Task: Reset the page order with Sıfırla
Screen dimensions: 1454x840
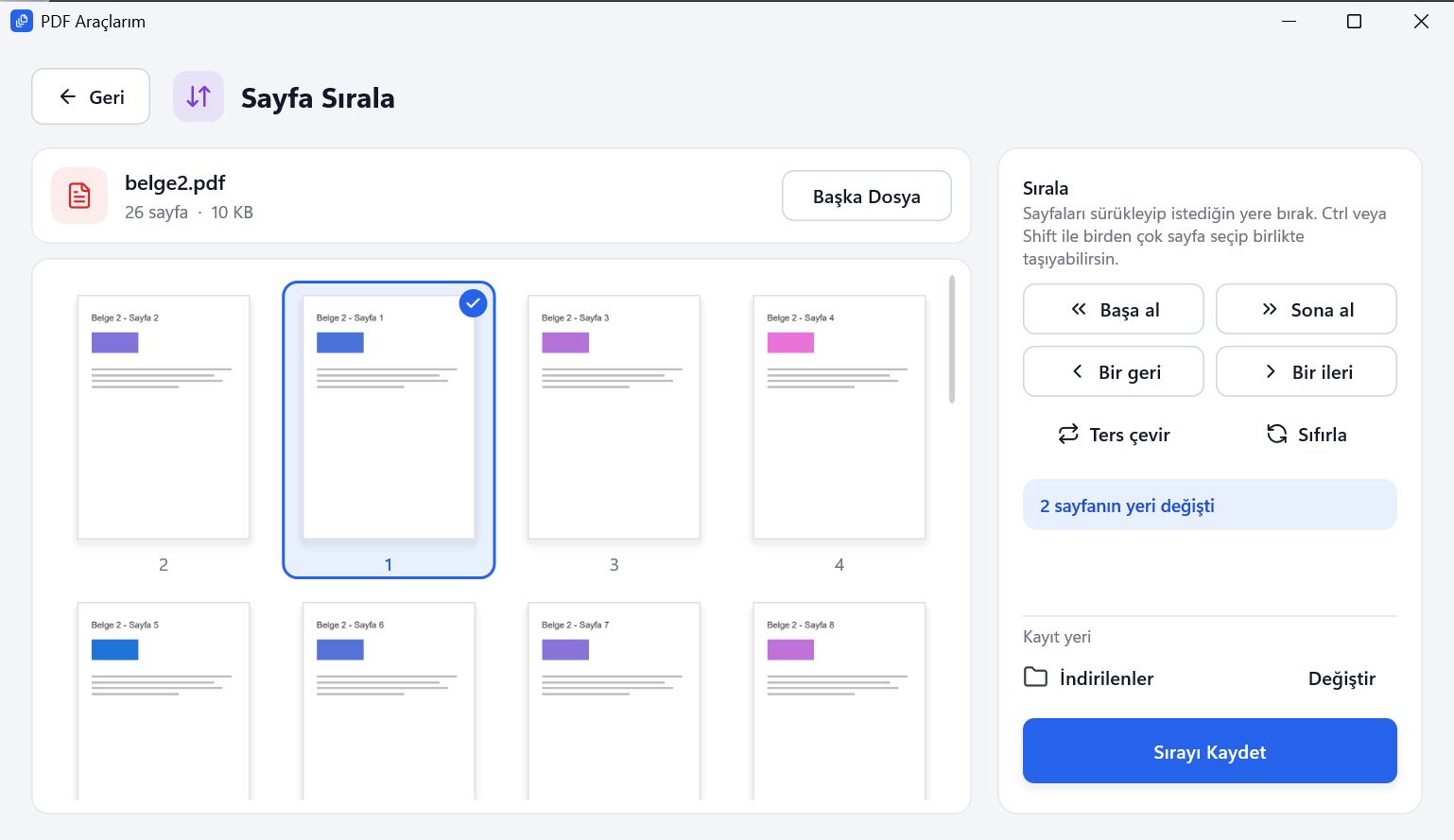Action: (x=1307, y=434)
